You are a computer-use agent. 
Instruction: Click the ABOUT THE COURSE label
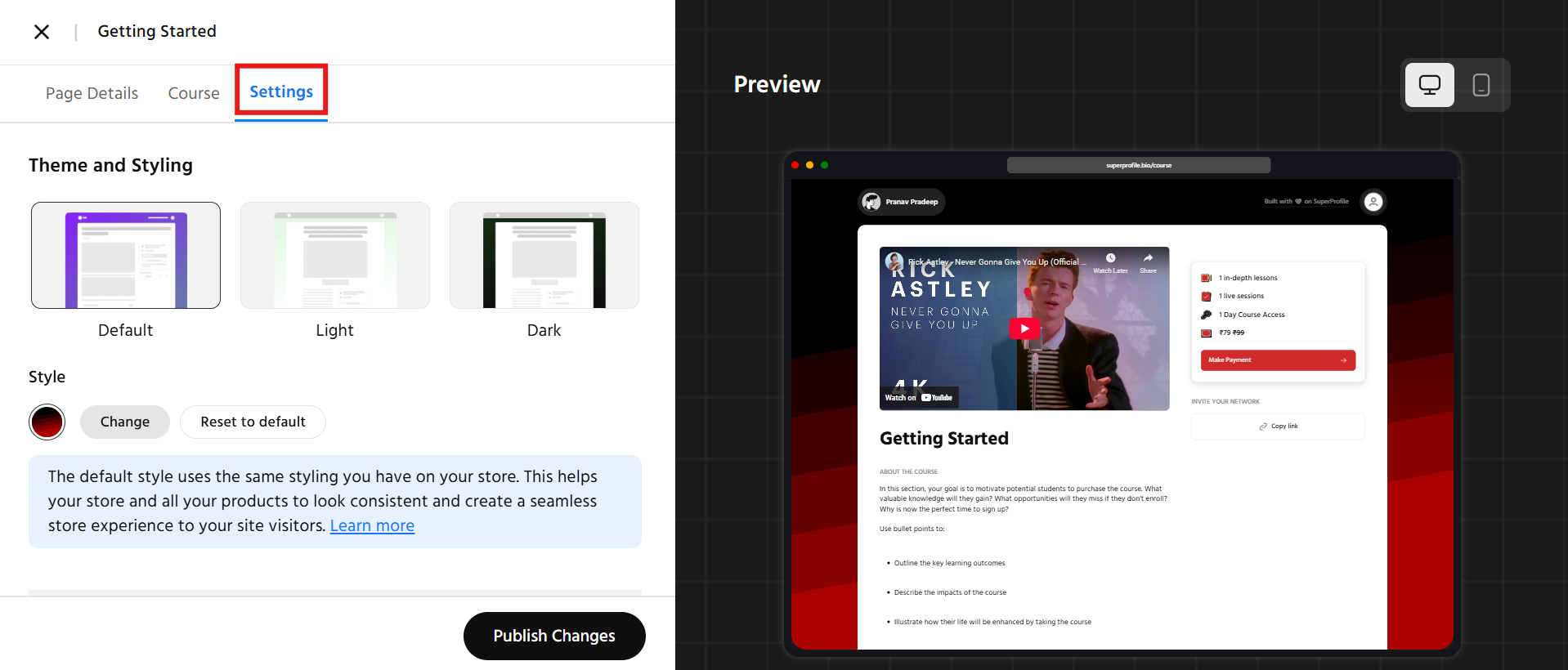(x=908, y=472)
